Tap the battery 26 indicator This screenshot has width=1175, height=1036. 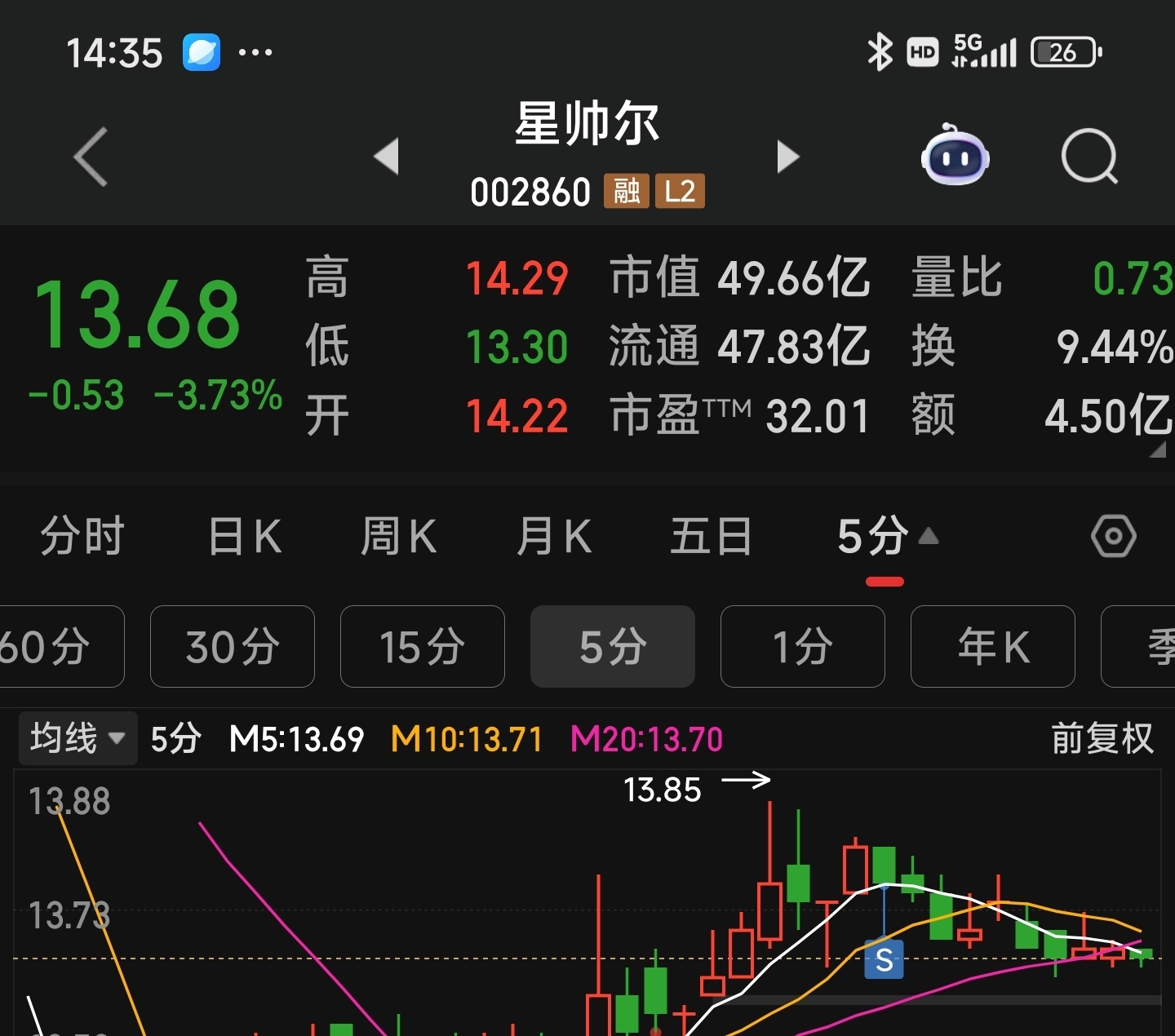coord(1066,52)
